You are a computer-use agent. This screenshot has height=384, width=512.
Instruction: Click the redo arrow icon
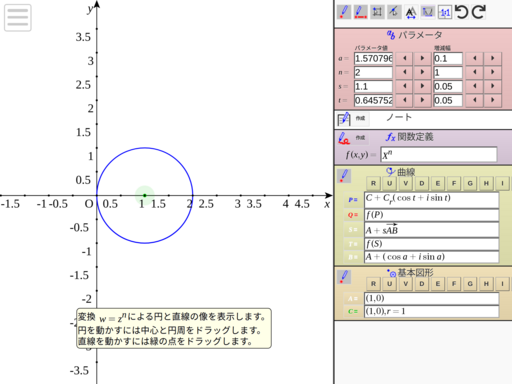tap(479, 12)
